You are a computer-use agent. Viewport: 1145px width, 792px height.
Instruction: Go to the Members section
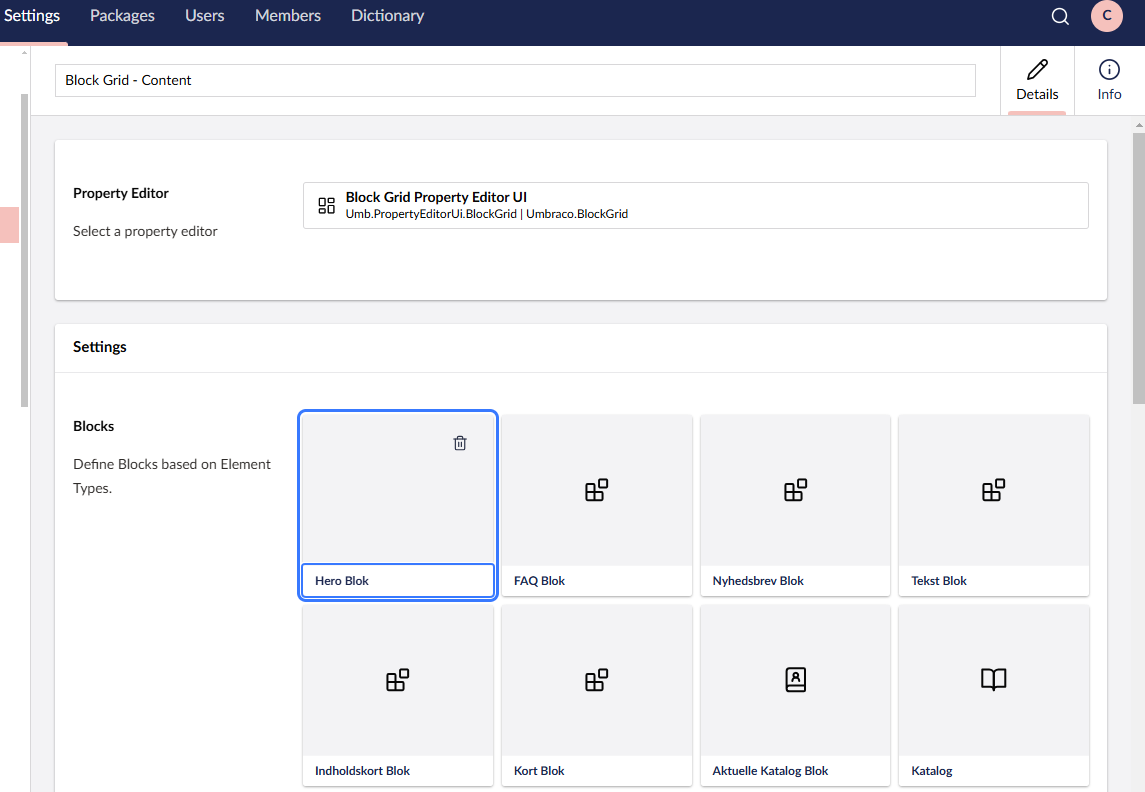[288, 16]
